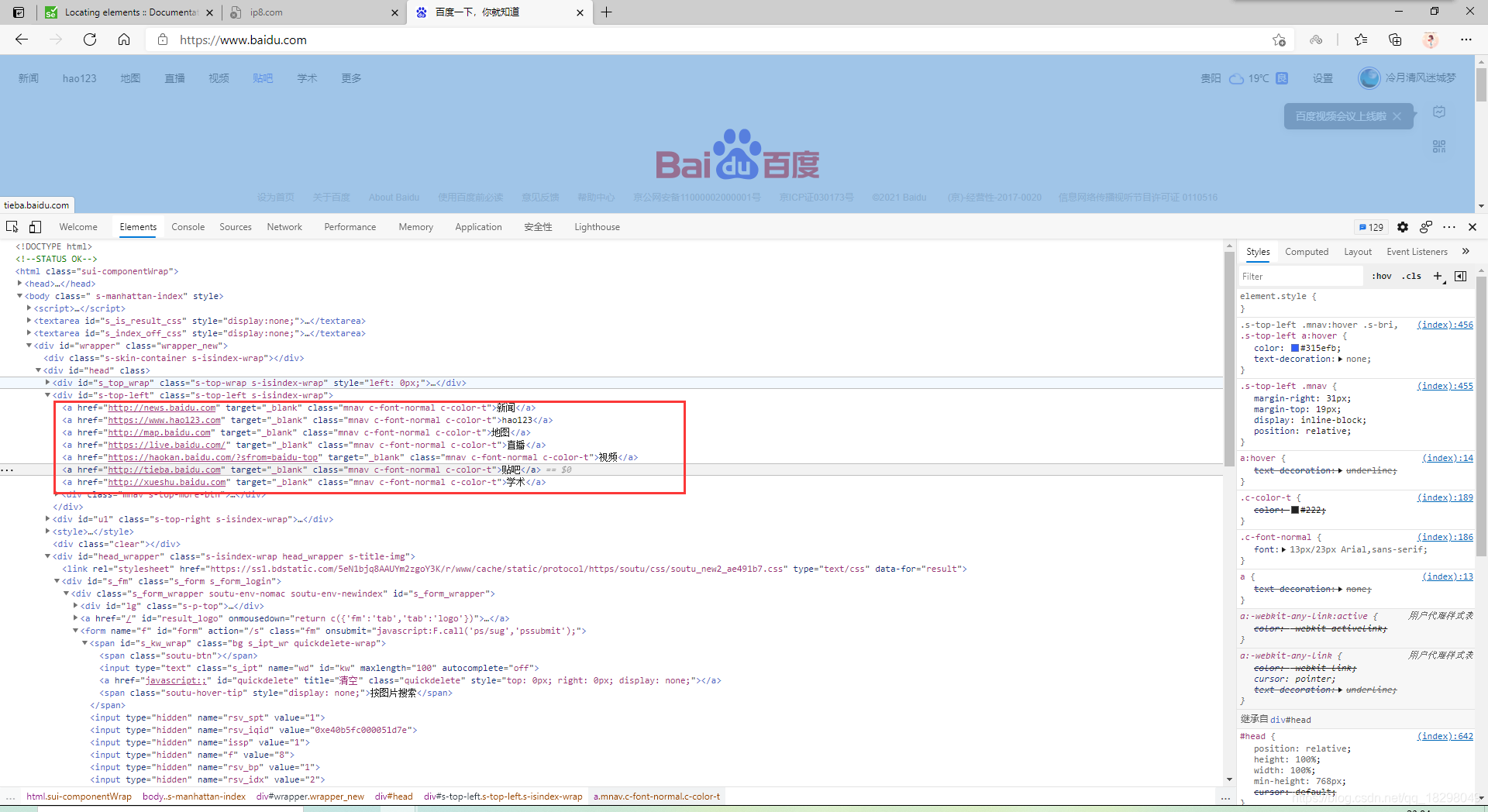Click the Baidu QR code icon
The width and height of the screenshot is (1488, 812).
point(1439,146)
